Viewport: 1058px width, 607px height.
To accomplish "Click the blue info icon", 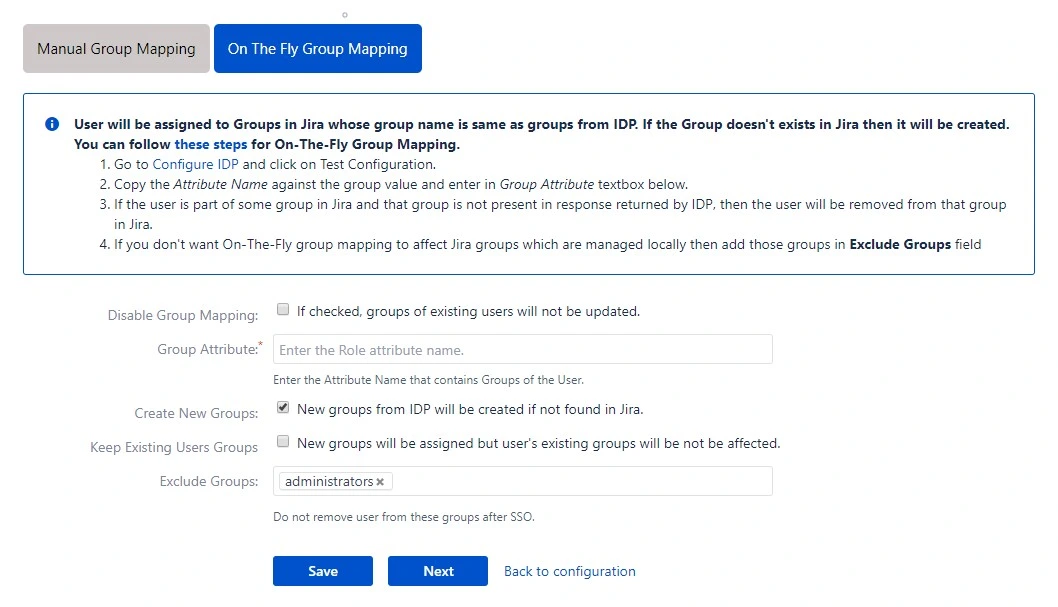I will 52,124.
